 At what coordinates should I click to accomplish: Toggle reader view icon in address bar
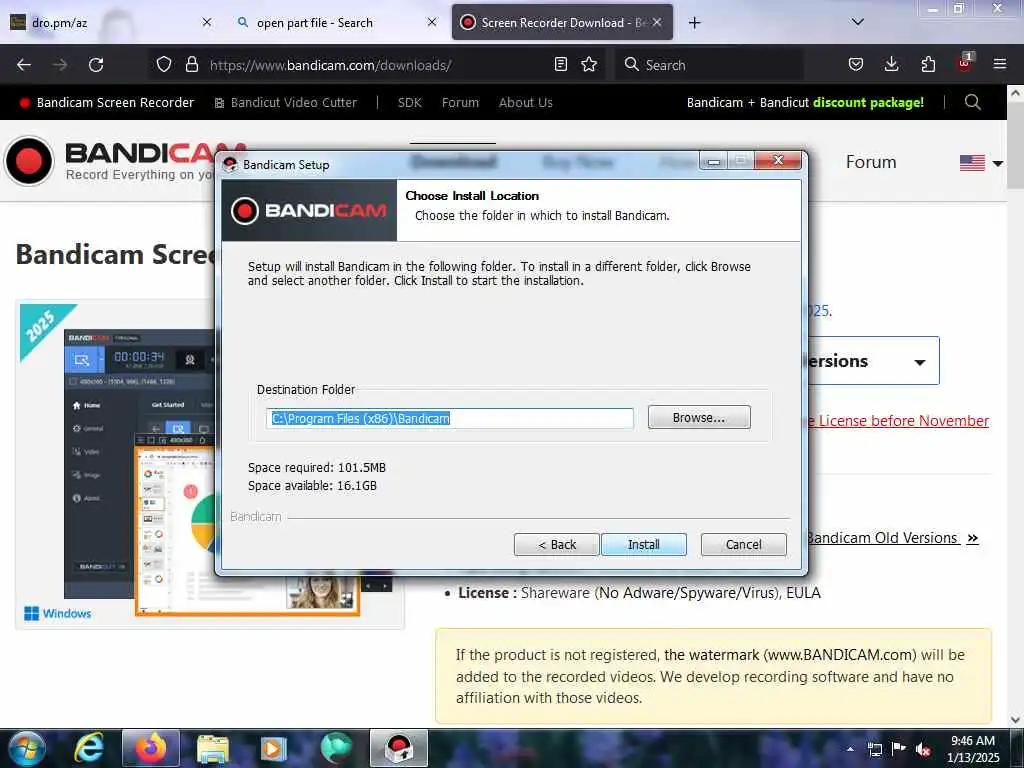[560, 65]
